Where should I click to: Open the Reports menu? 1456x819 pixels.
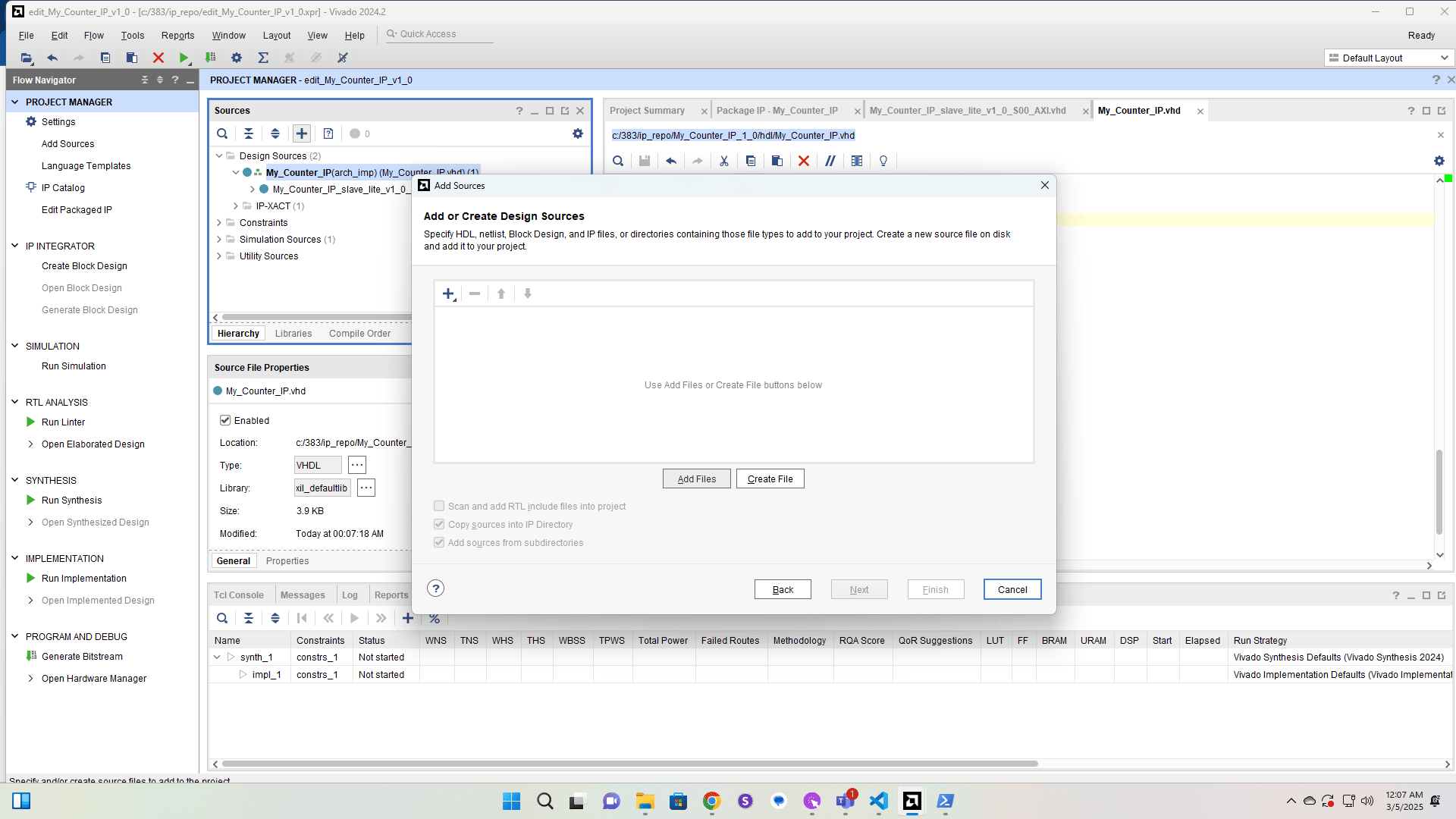pos(177,36)
